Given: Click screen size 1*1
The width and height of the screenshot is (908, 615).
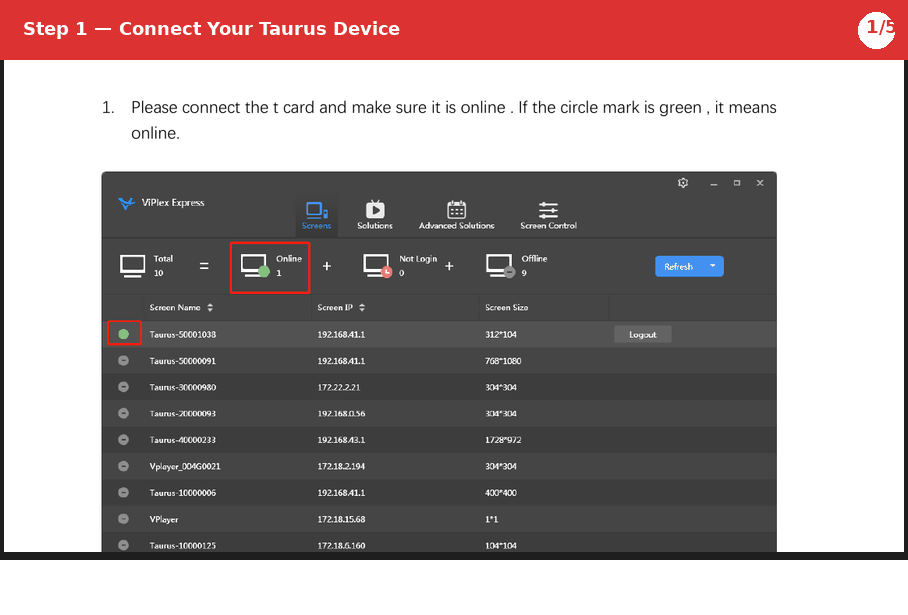Looking at the screenshot, I should pyautogui.click(x=492, y=519).
